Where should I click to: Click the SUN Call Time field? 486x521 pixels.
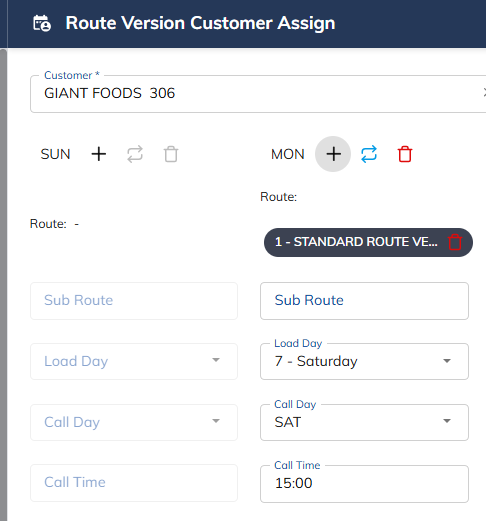(134, 483)
